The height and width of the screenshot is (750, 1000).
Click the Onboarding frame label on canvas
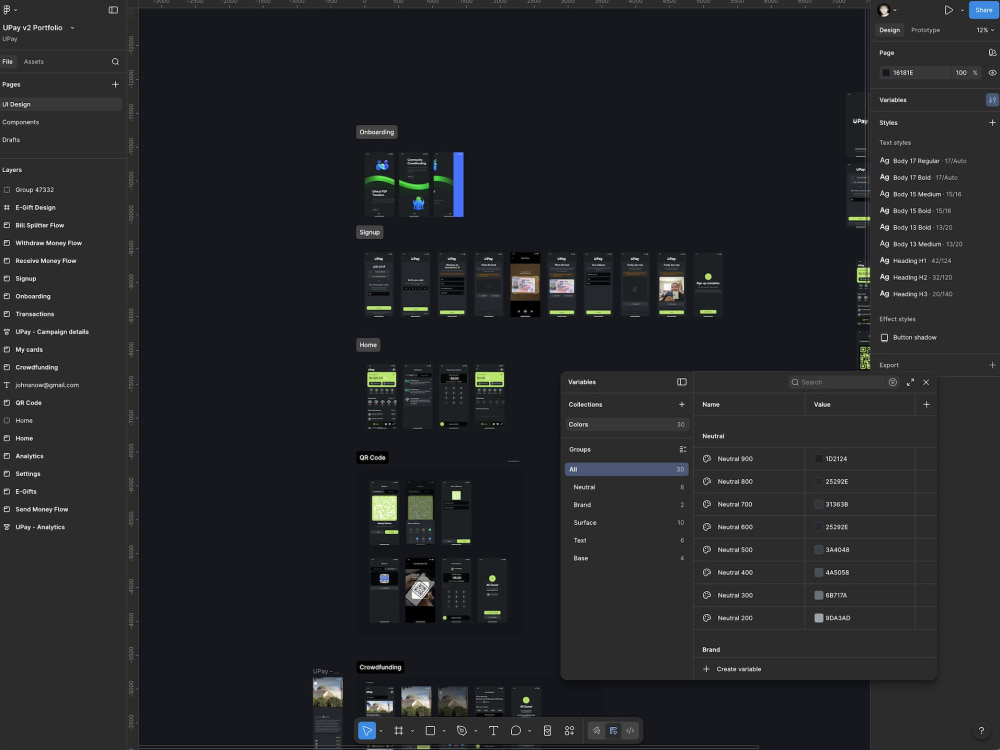pos(376,132)
